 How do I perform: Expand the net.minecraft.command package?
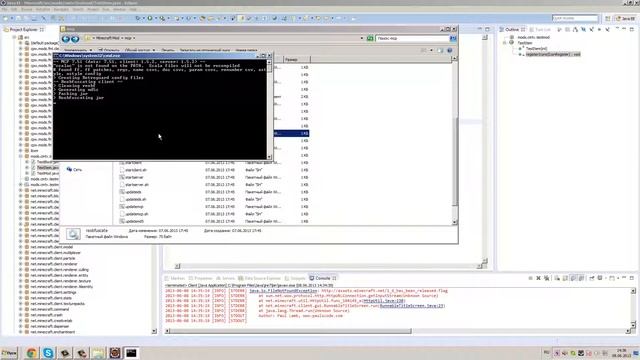point(20,309)
